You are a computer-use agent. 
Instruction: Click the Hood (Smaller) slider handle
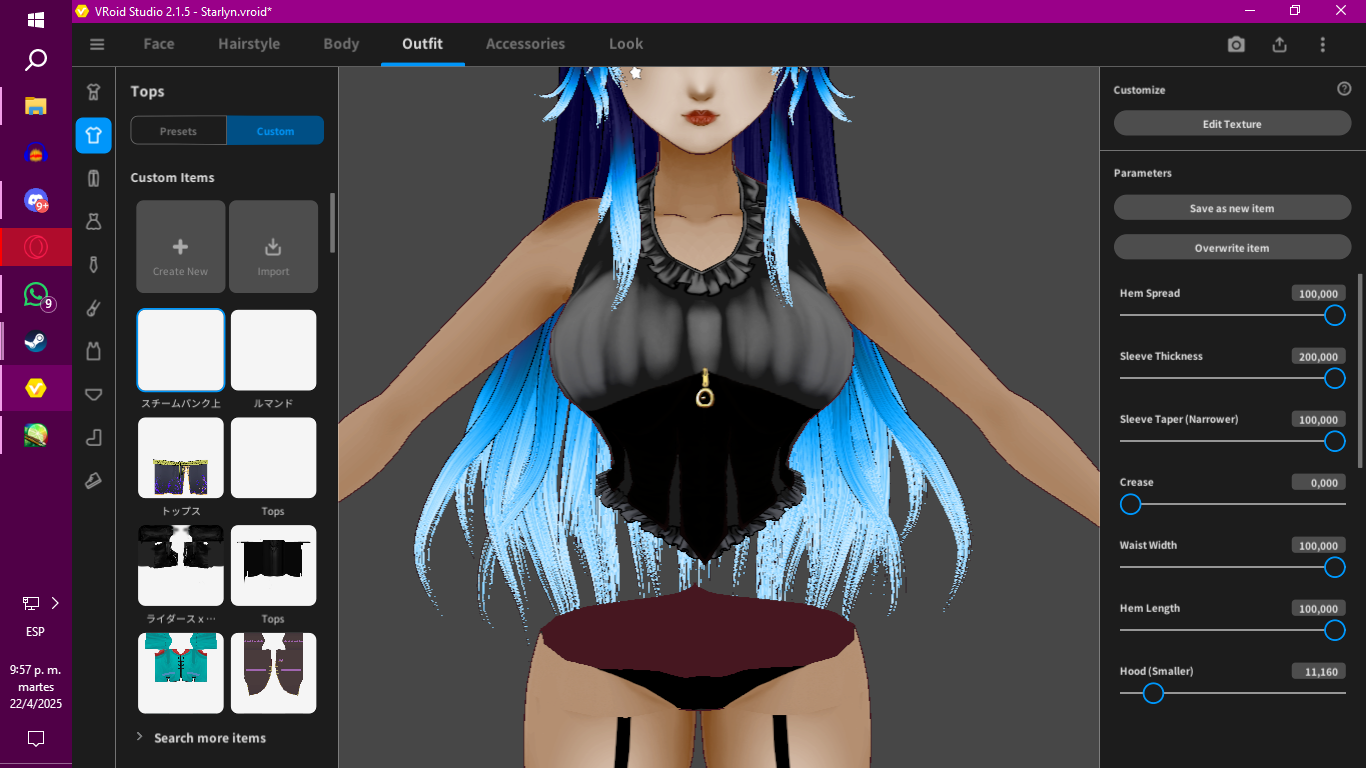1153,693
